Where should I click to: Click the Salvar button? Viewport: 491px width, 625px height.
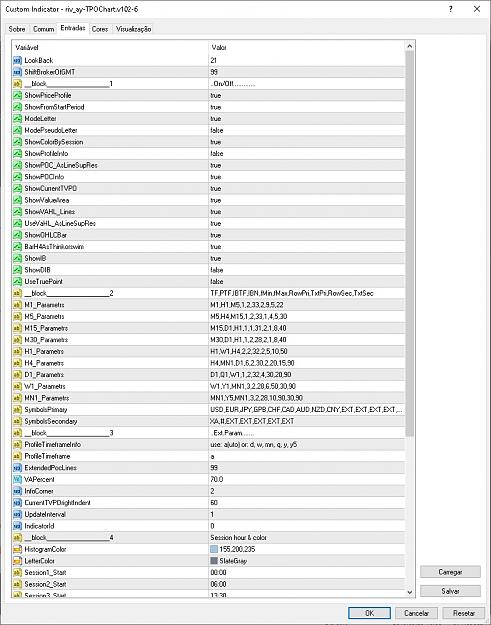point(450,591)
